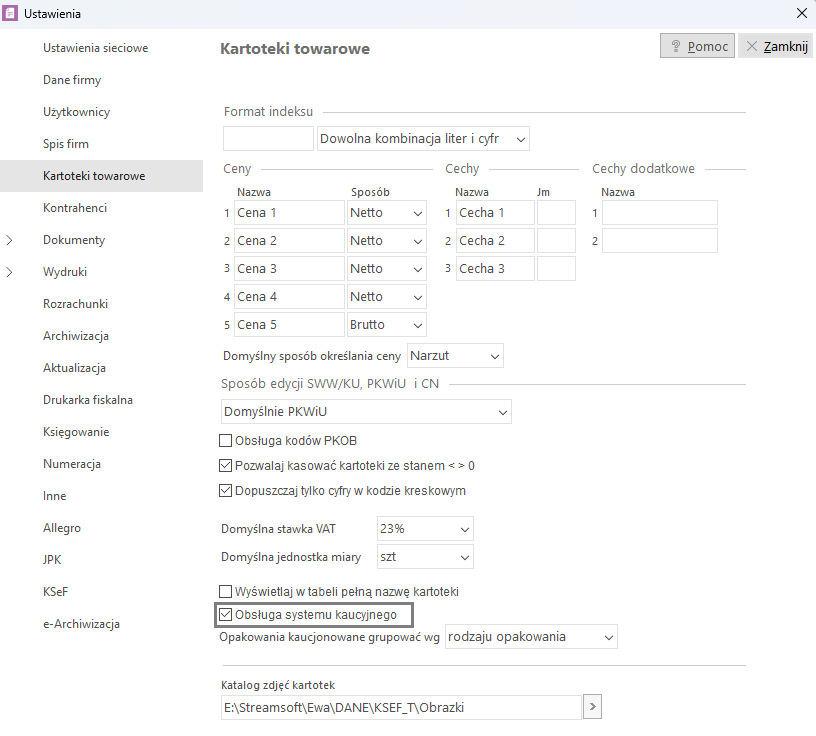Screen dimensions: 816x736
Task: Uncheck Obsługa systemu kaucyjnego
Action: pos(225,614)
